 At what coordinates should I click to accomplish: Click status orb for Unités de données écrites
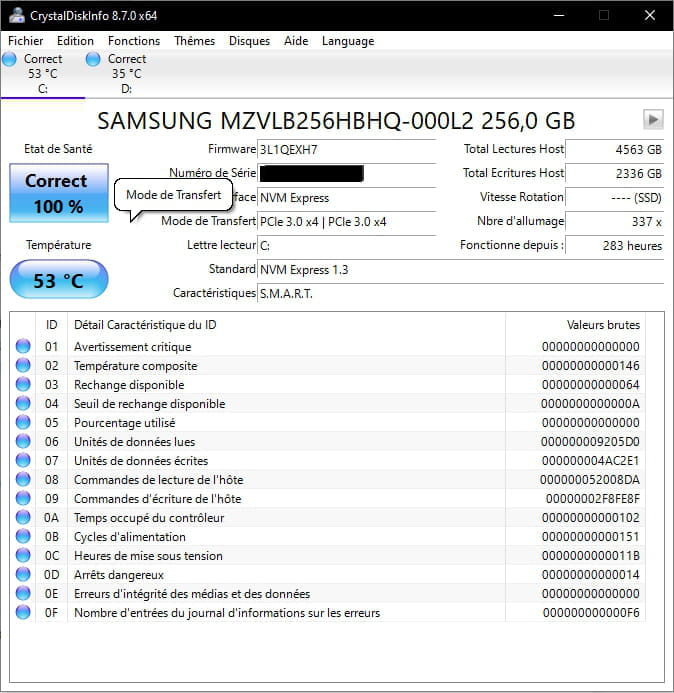[x=23, y=460]
